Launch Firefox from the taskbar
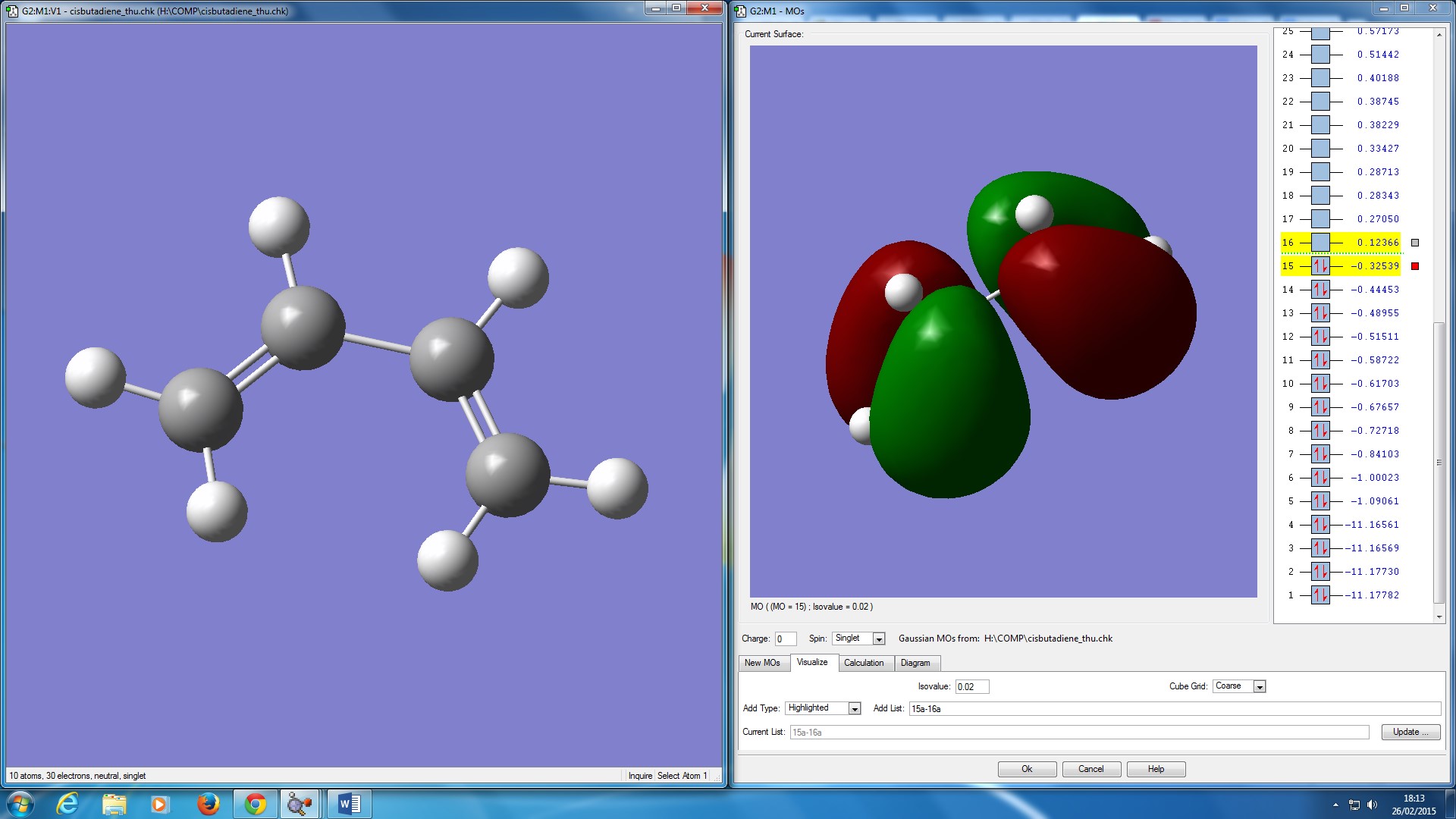 208,804
